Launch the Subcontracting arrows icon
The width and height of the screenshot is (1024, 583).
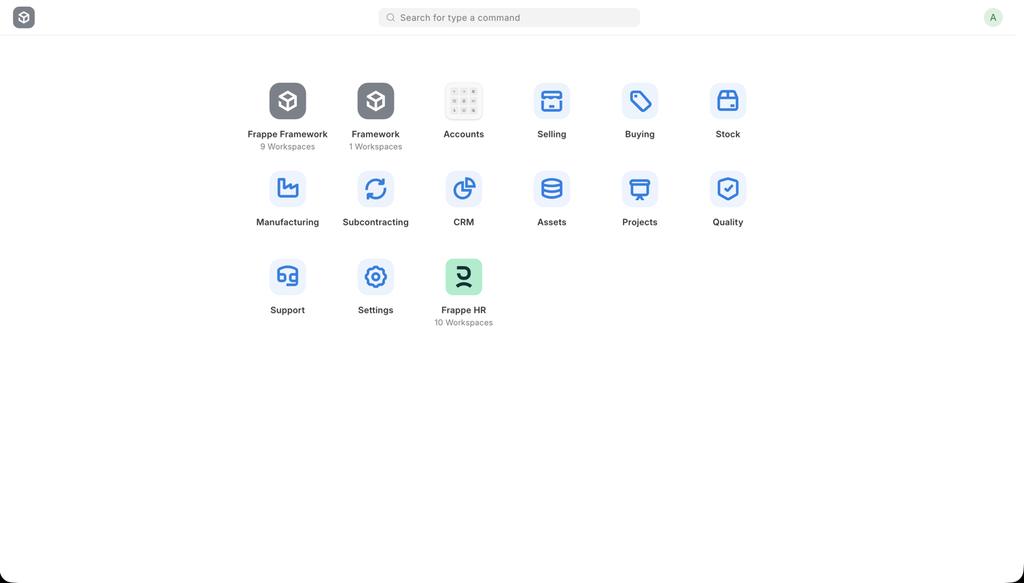tap(376, 189)
